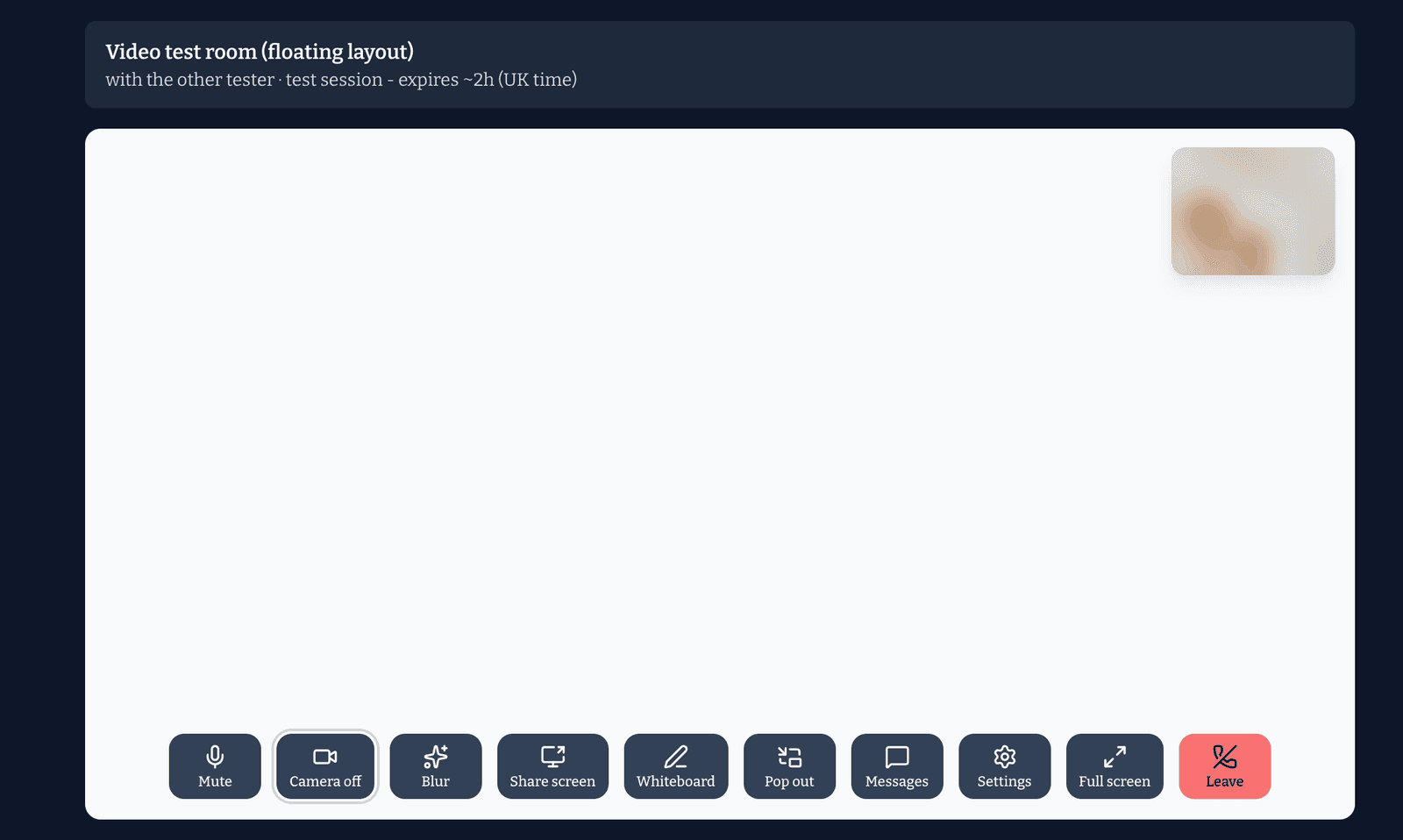Viewport: 1403px width, 840px height.
Task: Click the sparkle icon on Blur
Action: (436, 756)
